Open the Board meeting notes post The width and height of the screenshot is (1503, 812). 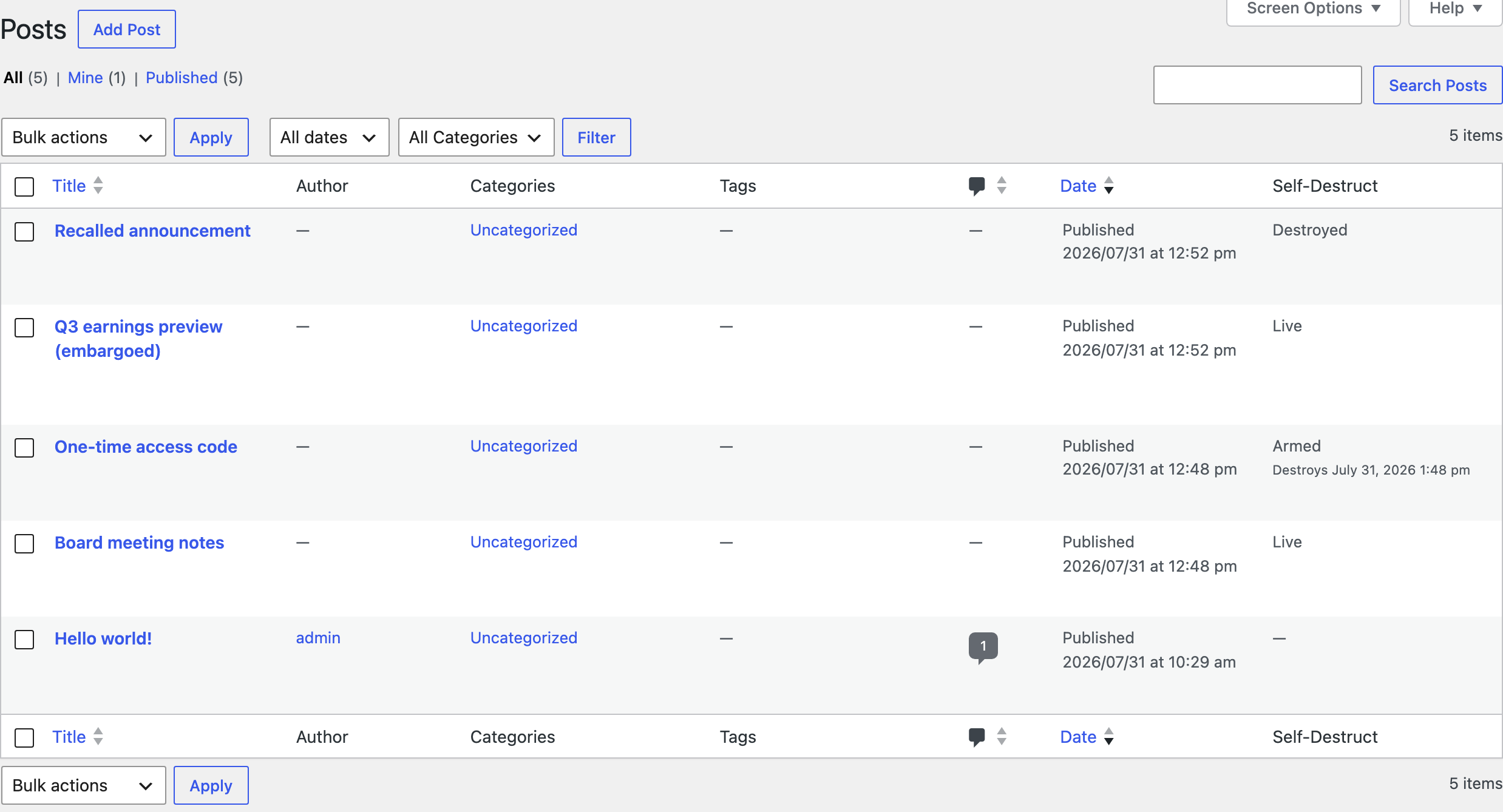139,543
